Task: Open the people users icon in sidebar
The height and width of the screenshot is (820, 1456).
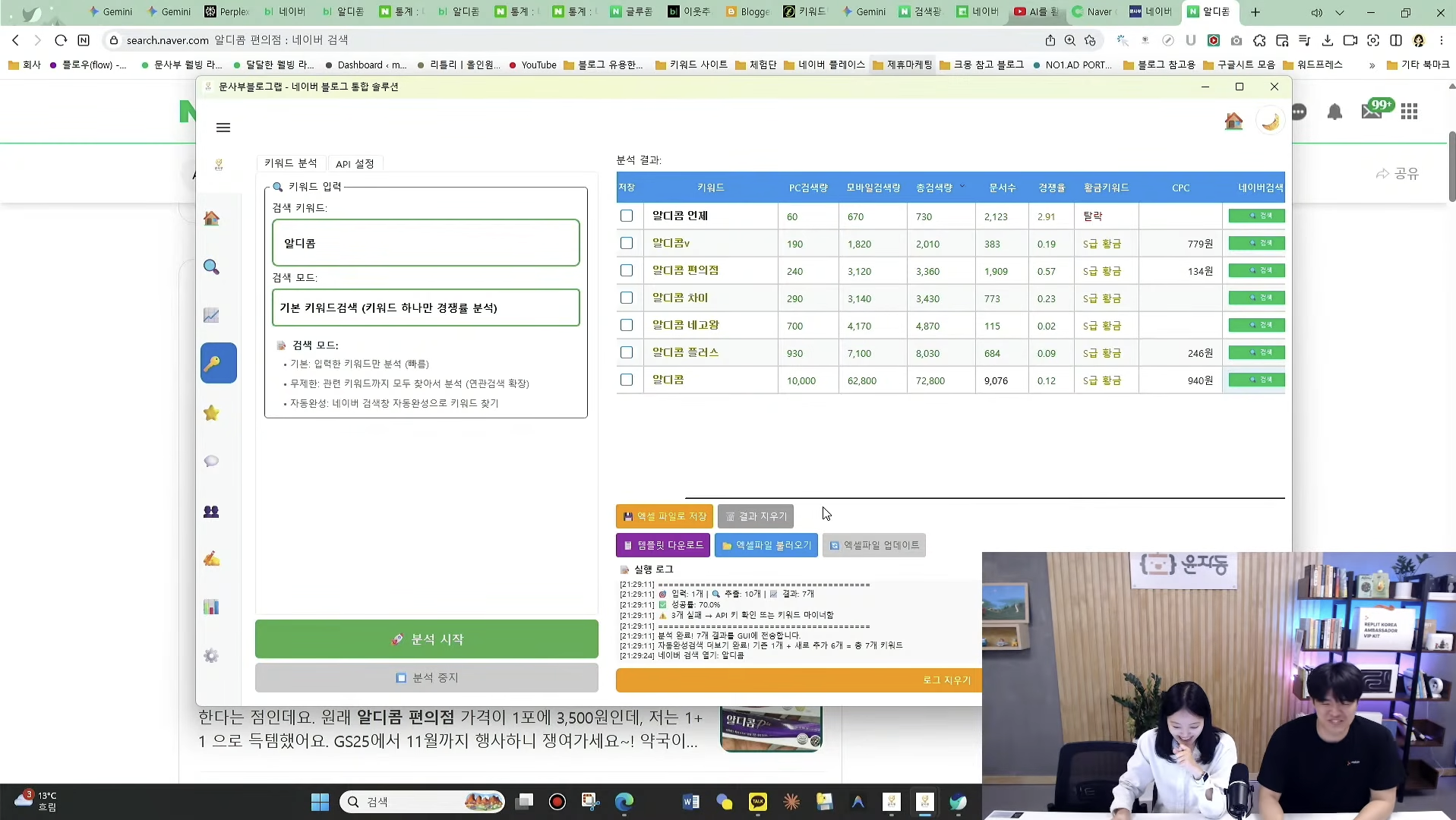Action: pyautogui.click(x=211, y=512)
